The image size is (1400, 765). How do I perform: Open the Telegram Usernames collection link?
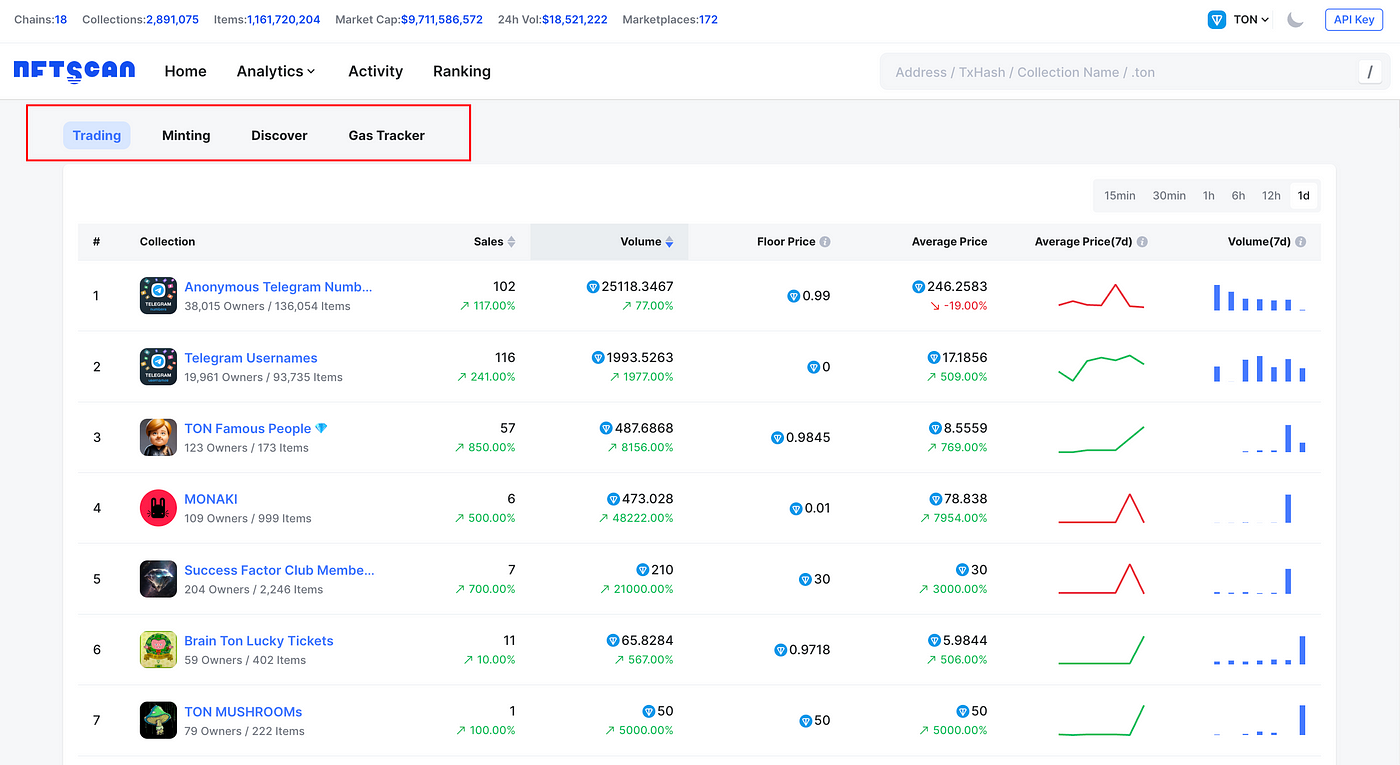(250, 358)
